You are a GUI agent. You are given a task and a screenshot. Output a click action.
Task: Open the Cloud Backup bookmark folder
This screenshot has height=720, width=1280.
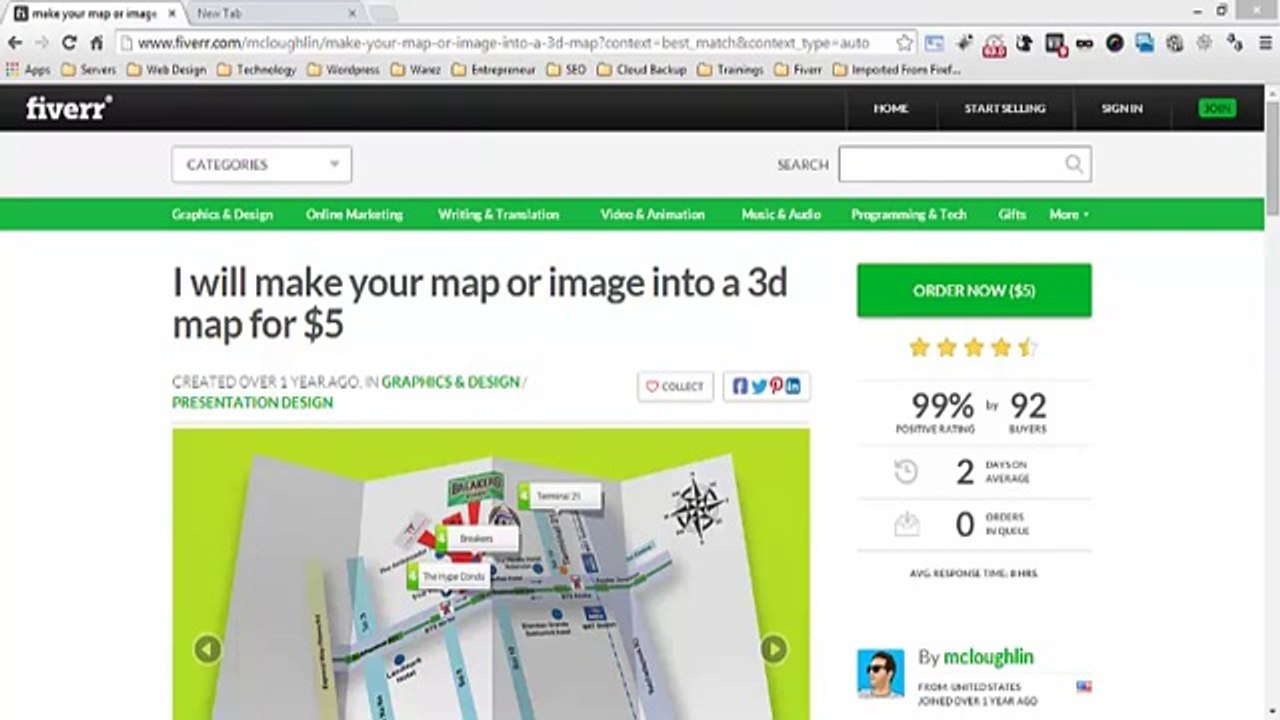[x=641, y=70]
